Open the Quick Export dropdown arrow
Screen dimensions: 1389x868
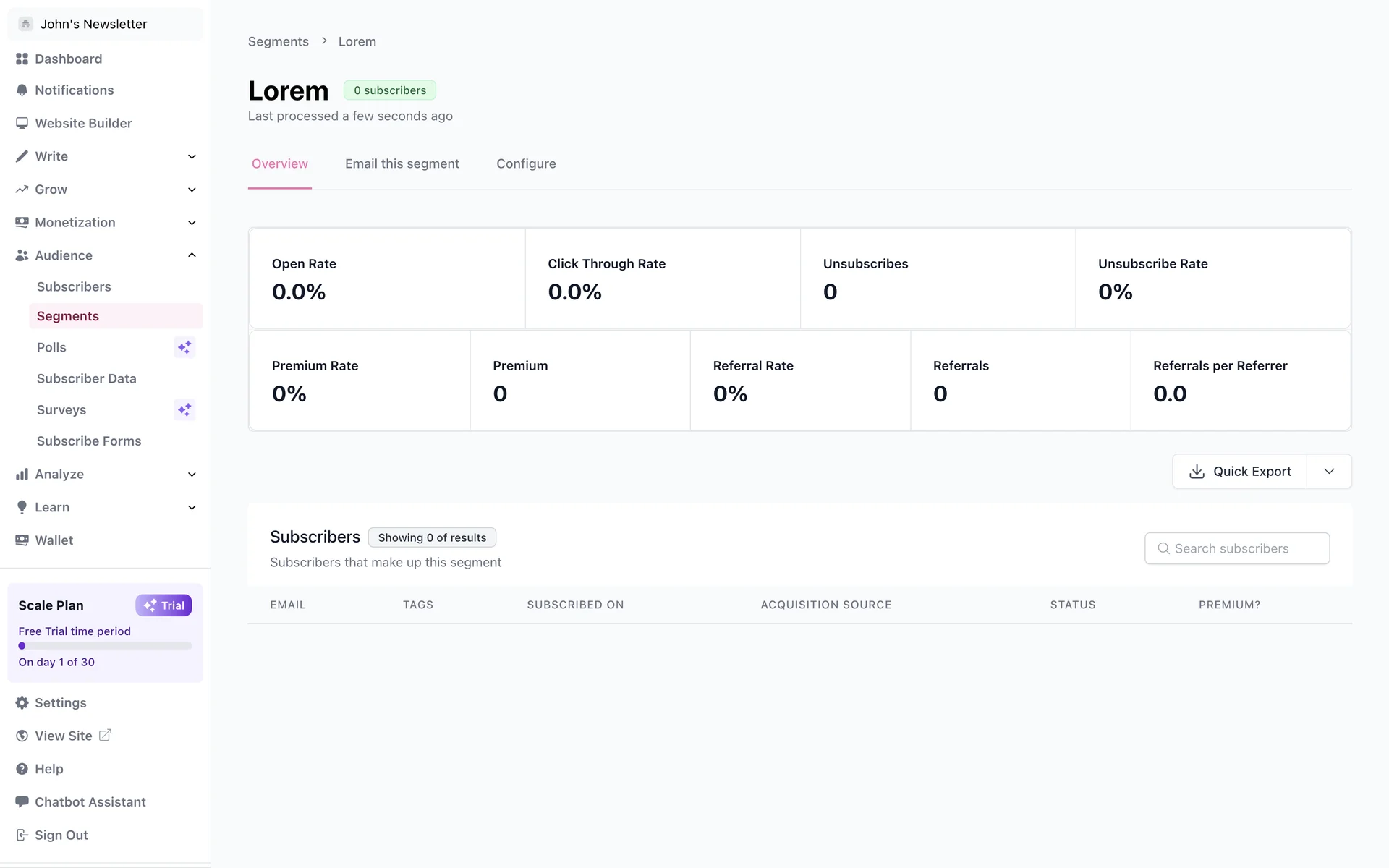pos(1329,472)
